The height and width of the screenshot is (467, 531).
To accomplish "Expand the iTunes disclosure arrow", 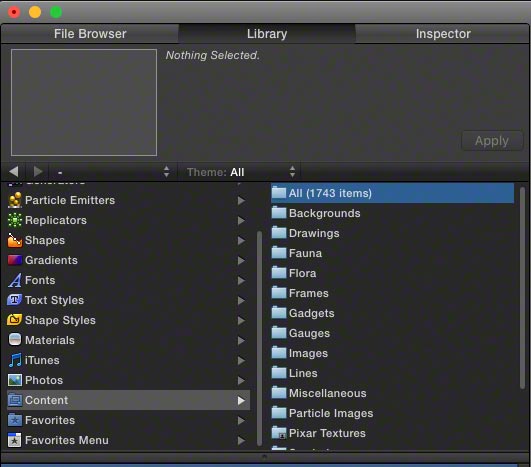I will (x=241, y=360).
